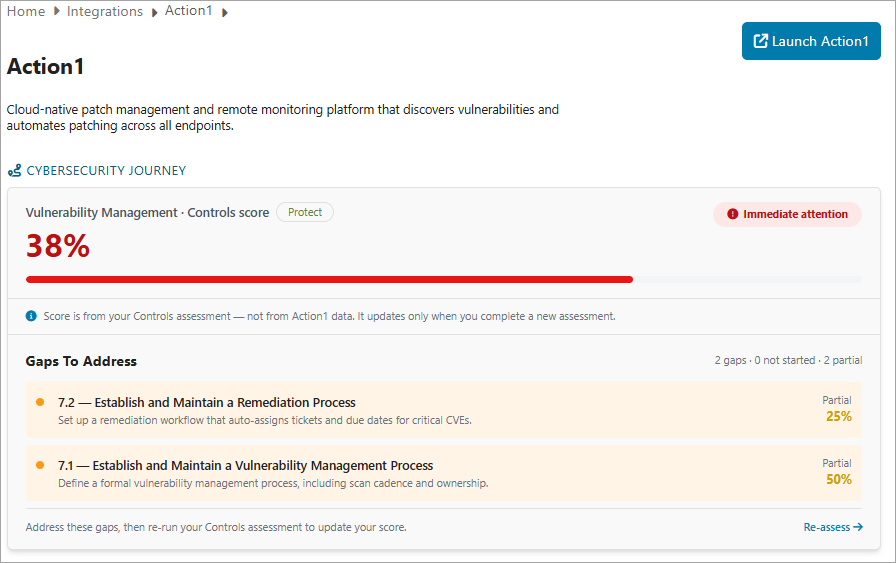Click 'Vulnerability Management · Controls score' label
The height and width of the screenshot is (563, 896).
pyautogui.click(x=147, y=213)
